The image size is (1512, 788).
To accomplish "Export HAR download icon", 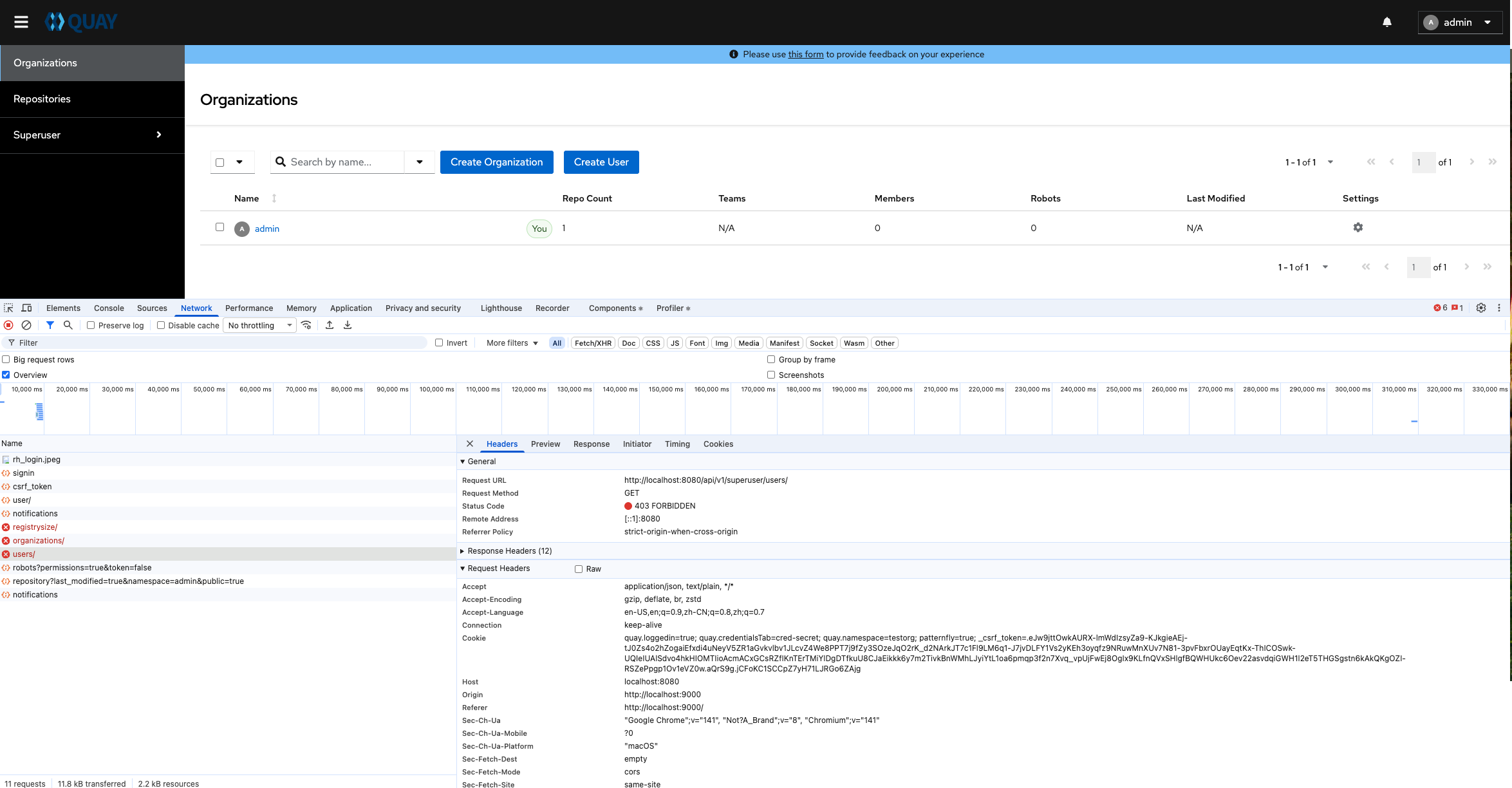I will click(x=348, y=325).
